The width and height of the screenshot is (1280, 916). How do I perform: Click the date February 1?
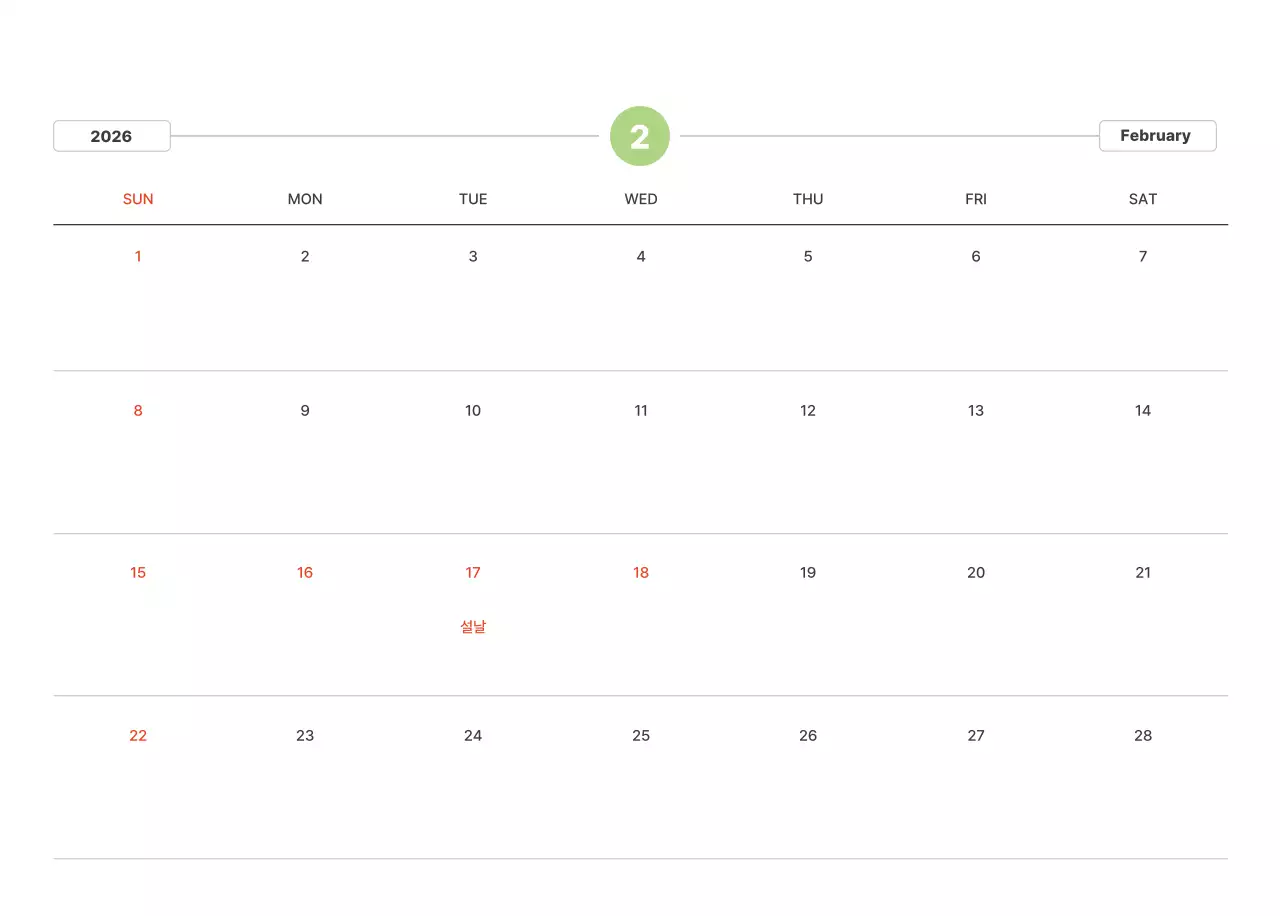(138, 257)
